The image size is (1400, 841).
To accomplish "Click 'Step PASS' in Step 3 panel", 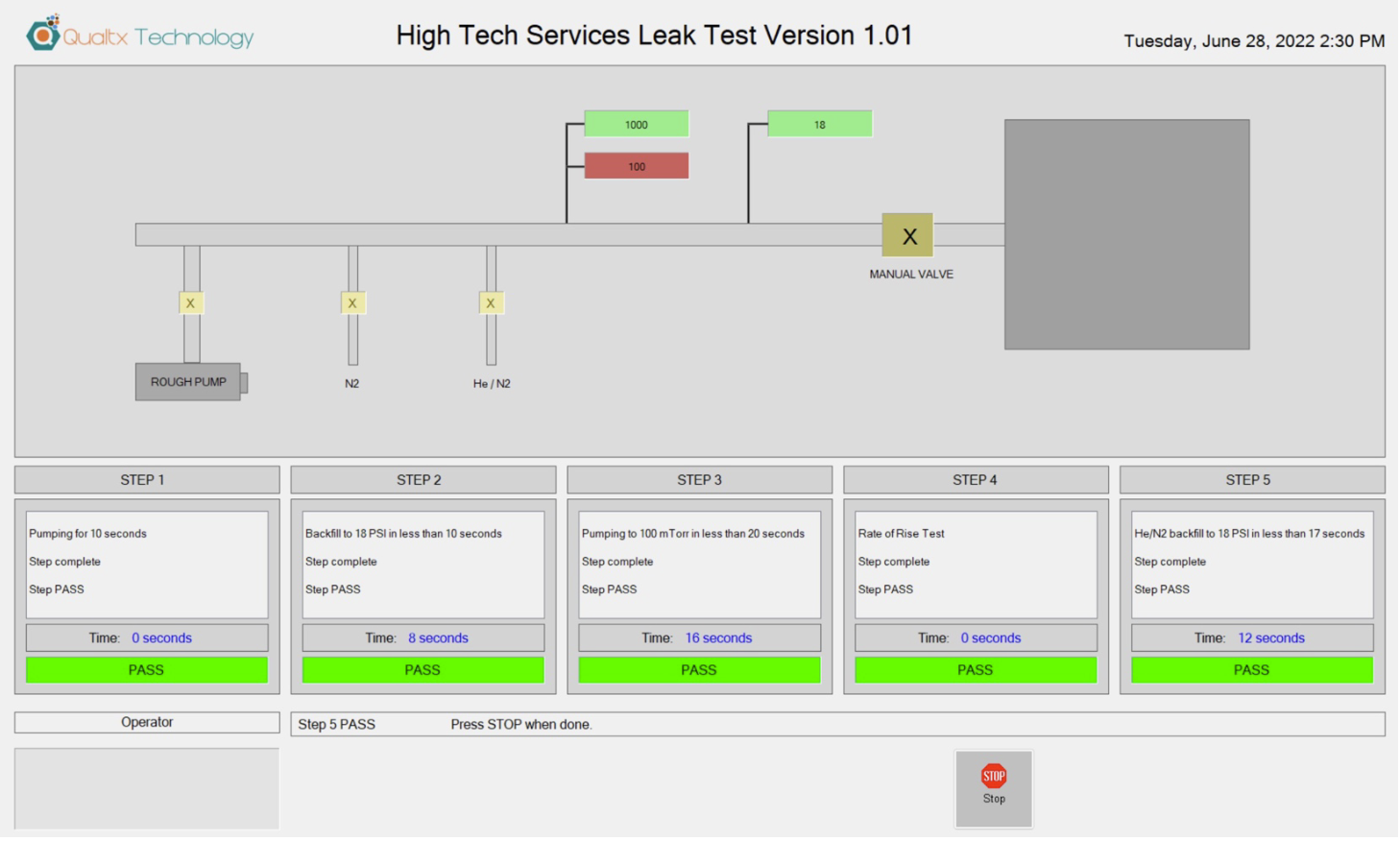I will [x=609, y=589].
